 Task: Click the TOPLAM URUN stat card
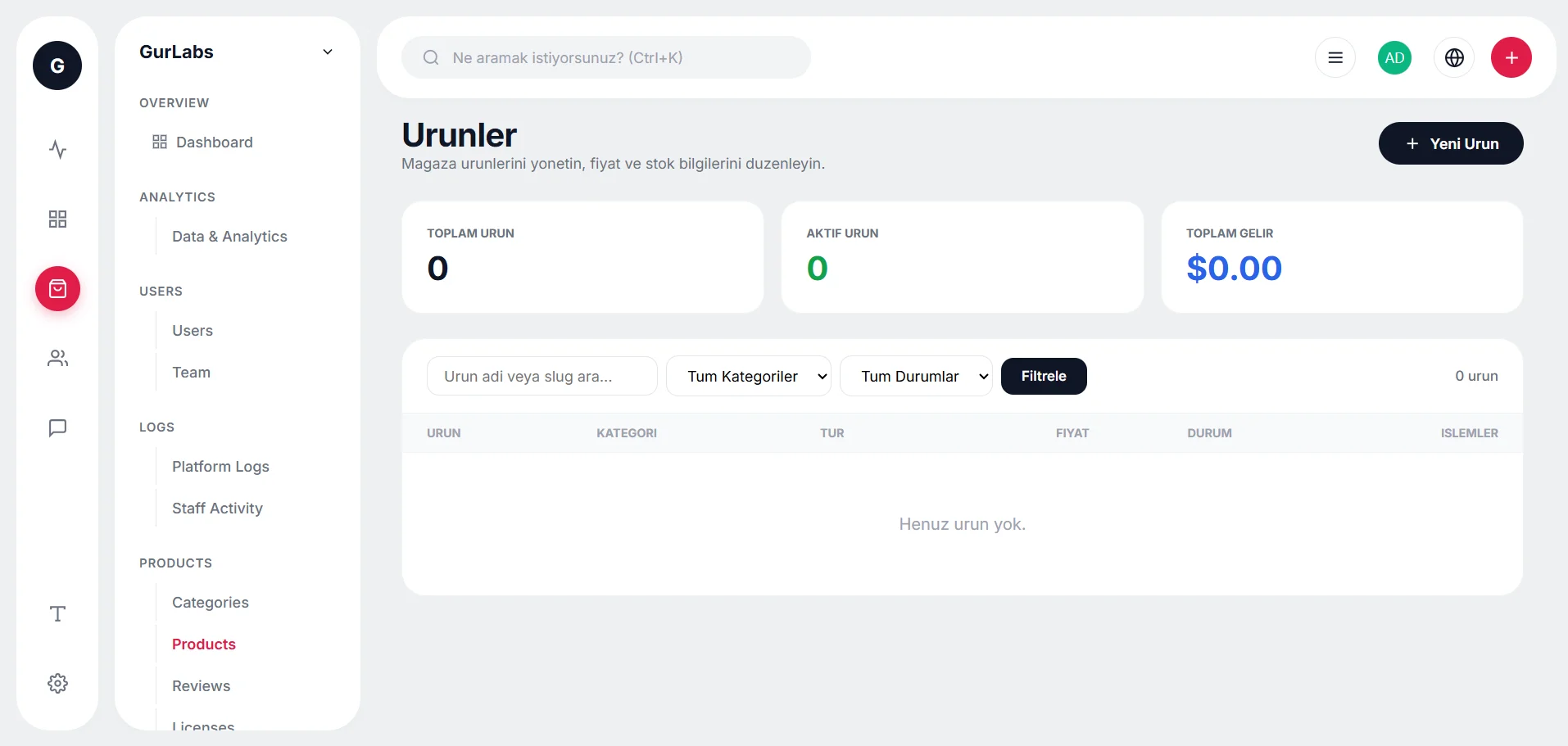pos(582,257)
